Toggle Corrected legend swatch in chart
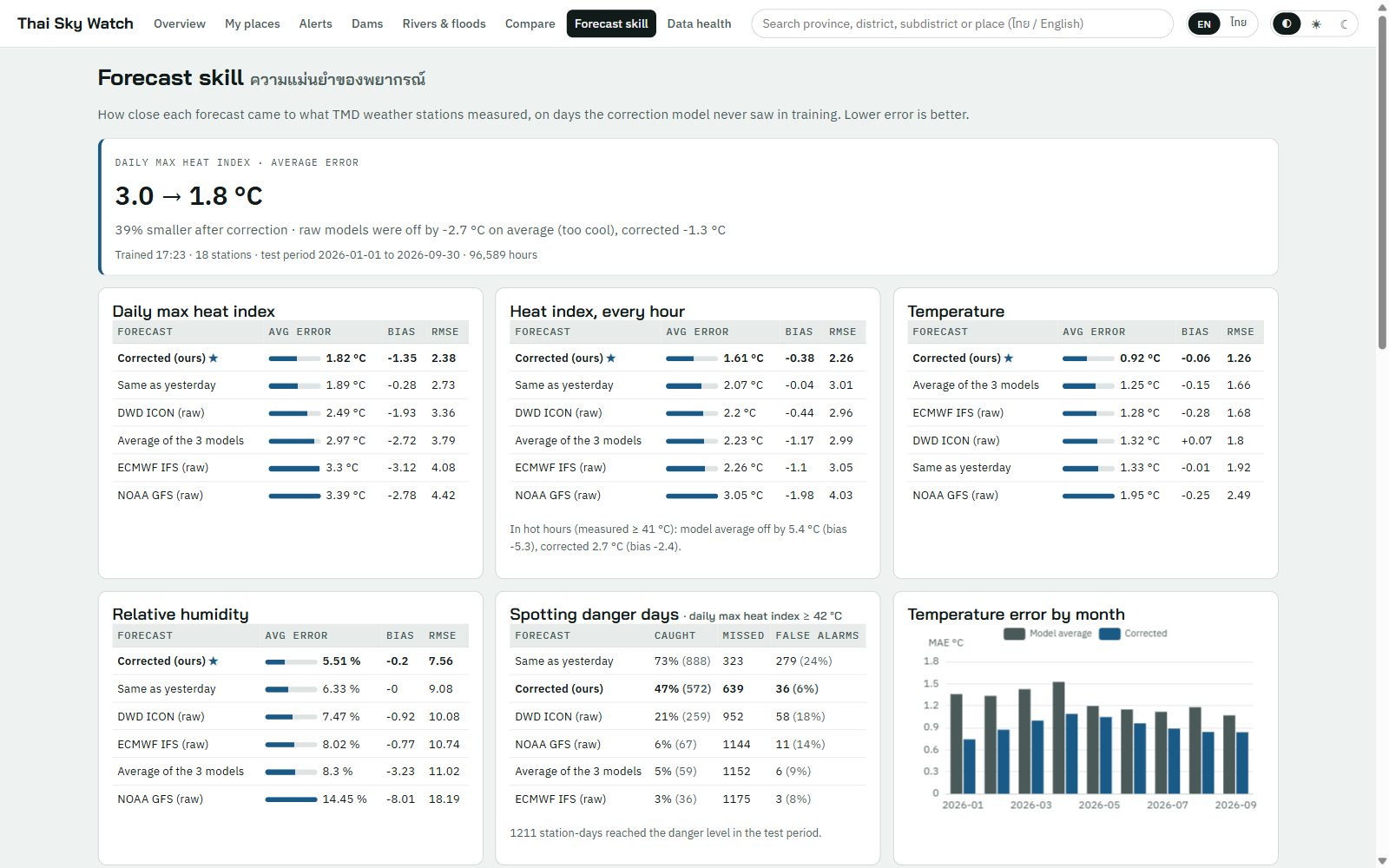The height and width of the screenshot is (868, 1389). tap(1109, 634)
